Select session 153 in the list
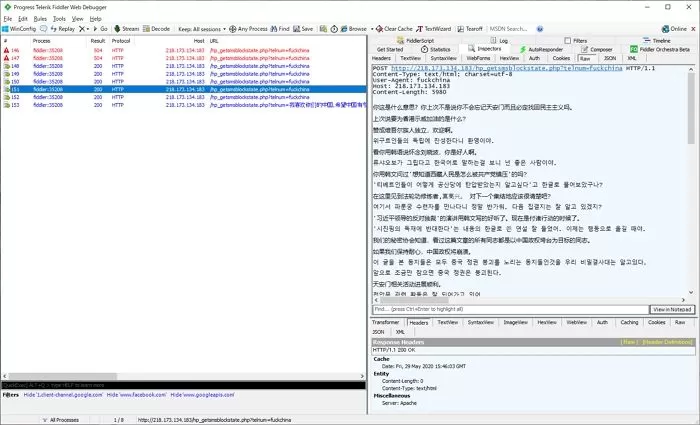The image size is (700, 425). coord(183,105)
